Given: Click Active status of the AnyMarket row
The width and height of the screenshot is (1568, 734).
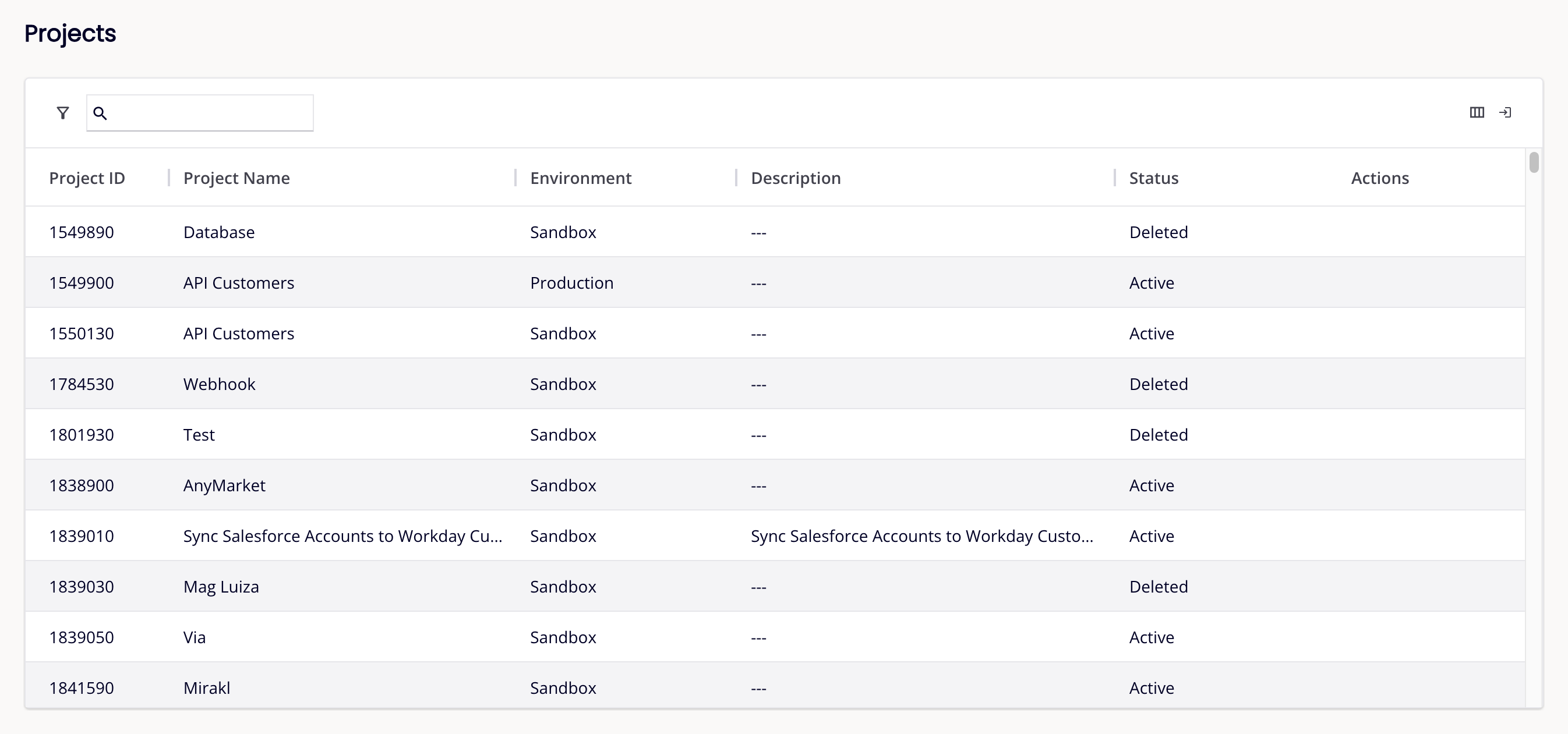Looking at the screenshot, I should pos(1152,485).
